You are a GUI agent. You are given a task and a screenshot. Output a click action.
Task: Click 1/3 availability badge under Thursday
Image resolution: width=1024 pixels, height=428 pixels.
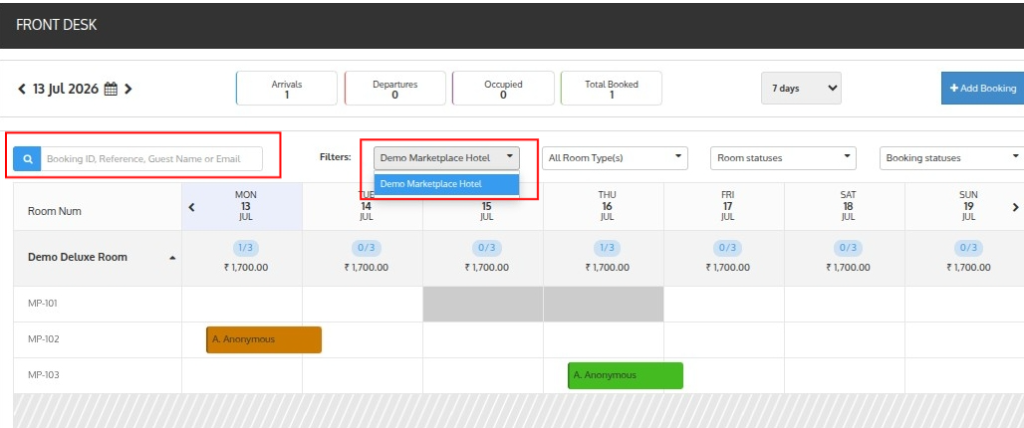tap(607, 248)
